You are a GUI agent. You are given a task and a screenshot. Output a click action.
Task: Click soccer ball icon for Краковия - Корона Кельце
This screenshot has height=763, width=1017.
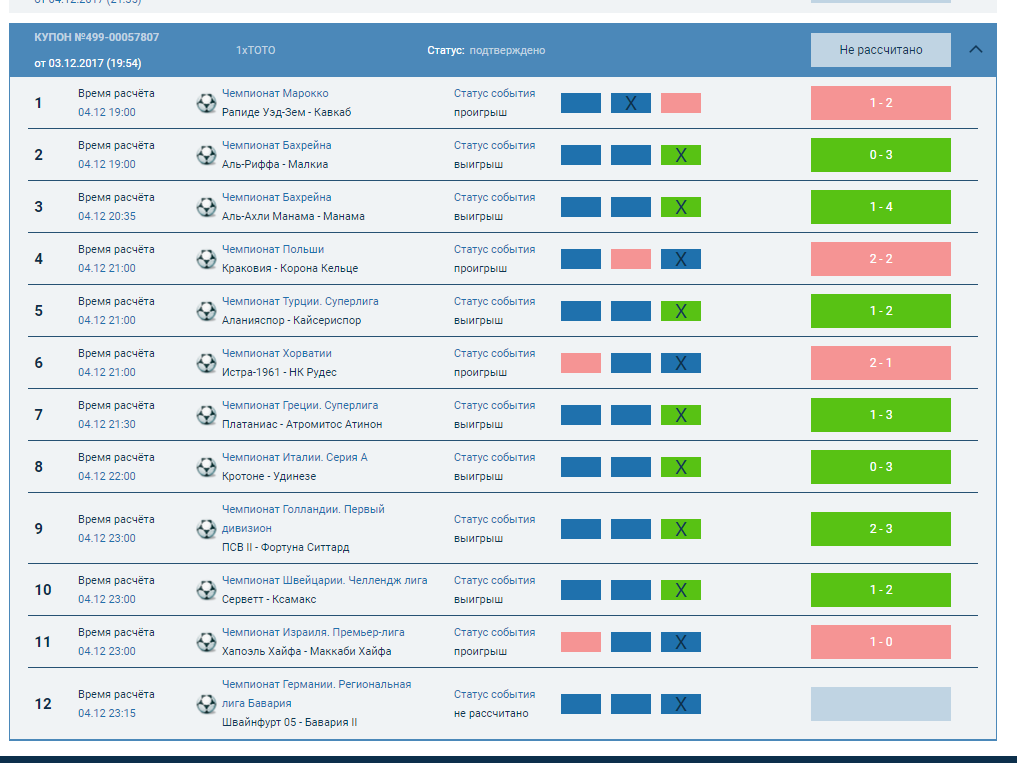(x=206, y=259)
